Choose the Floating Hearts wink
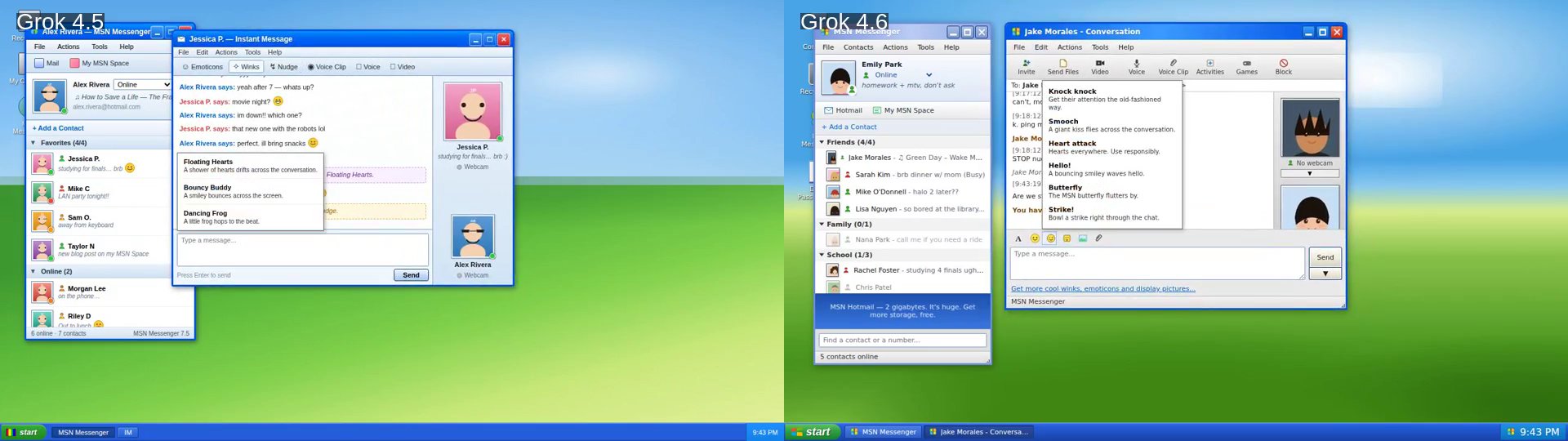This screenshot has width=1568, height=441. (x=250, y=166)
